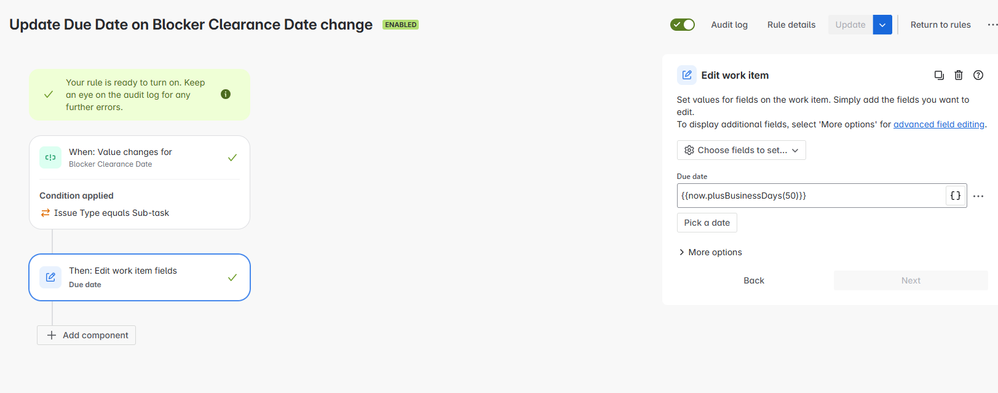This screenshot has height=393, width=998.
Task: Click the duplicate component icon
Action: (x=939, y=75)
